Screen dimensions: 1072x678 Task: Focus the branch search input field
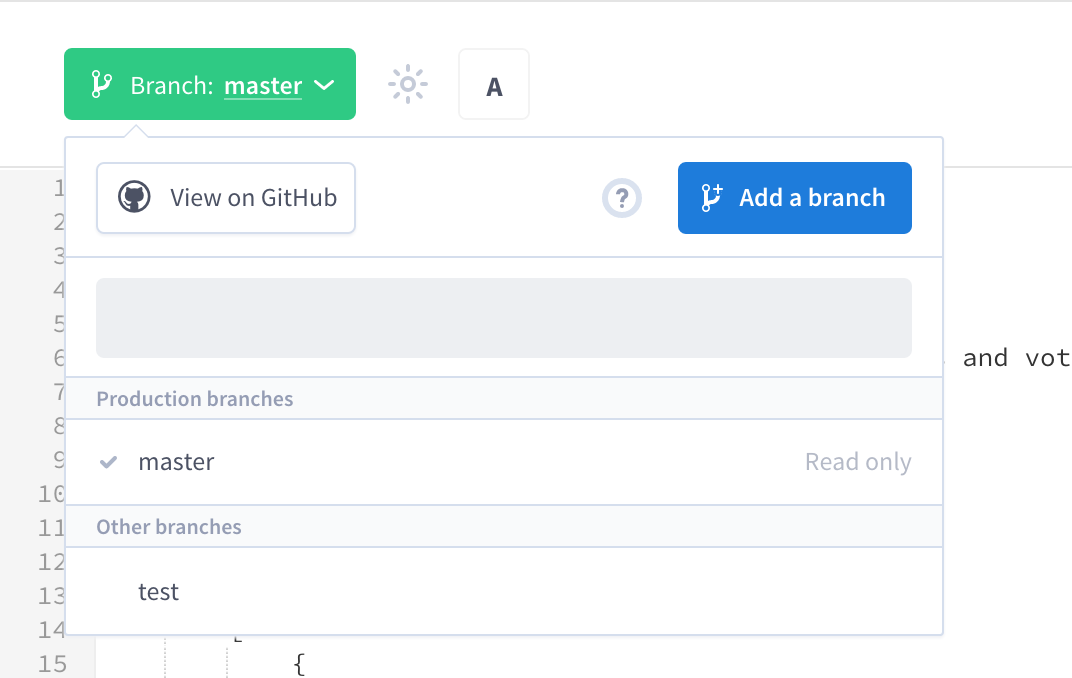[x=504, y=318]
